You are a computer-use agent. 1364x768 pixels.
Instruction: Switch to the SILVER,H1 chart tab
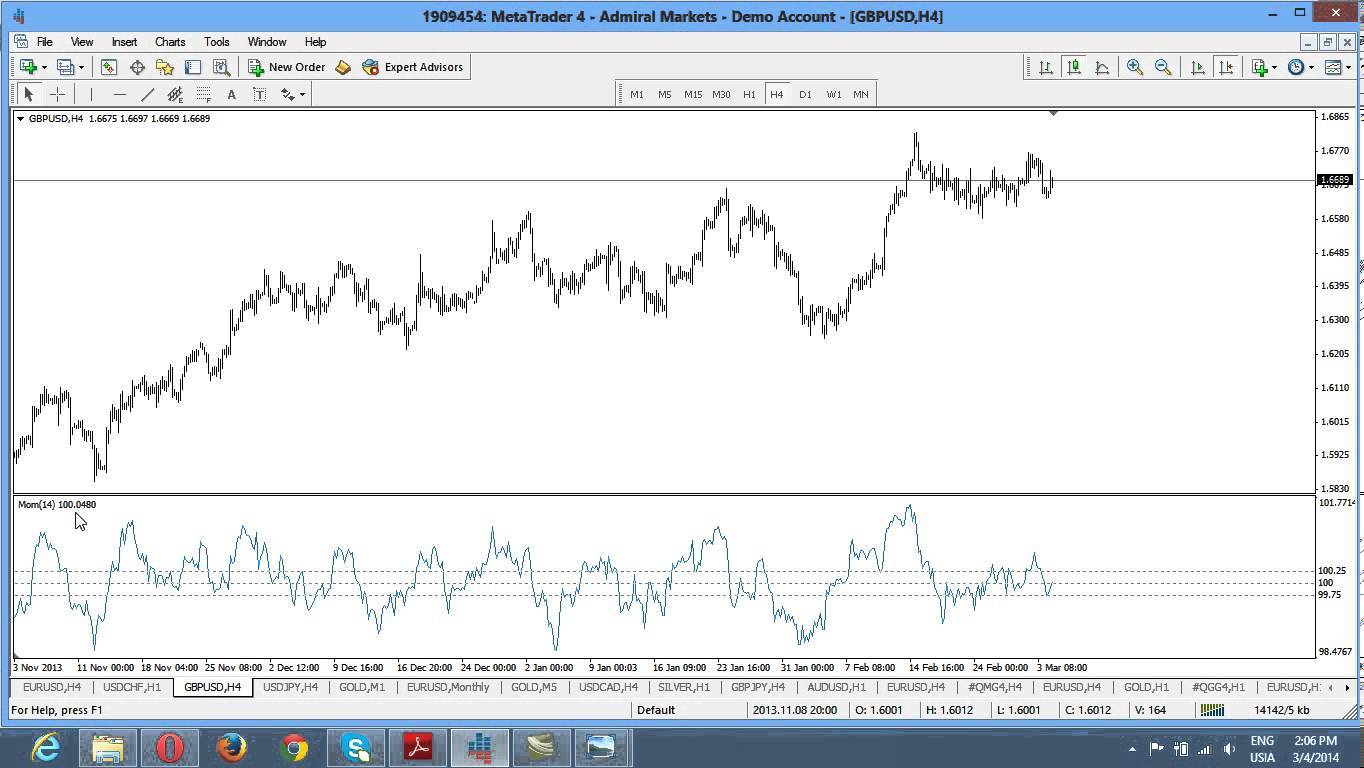684,687
